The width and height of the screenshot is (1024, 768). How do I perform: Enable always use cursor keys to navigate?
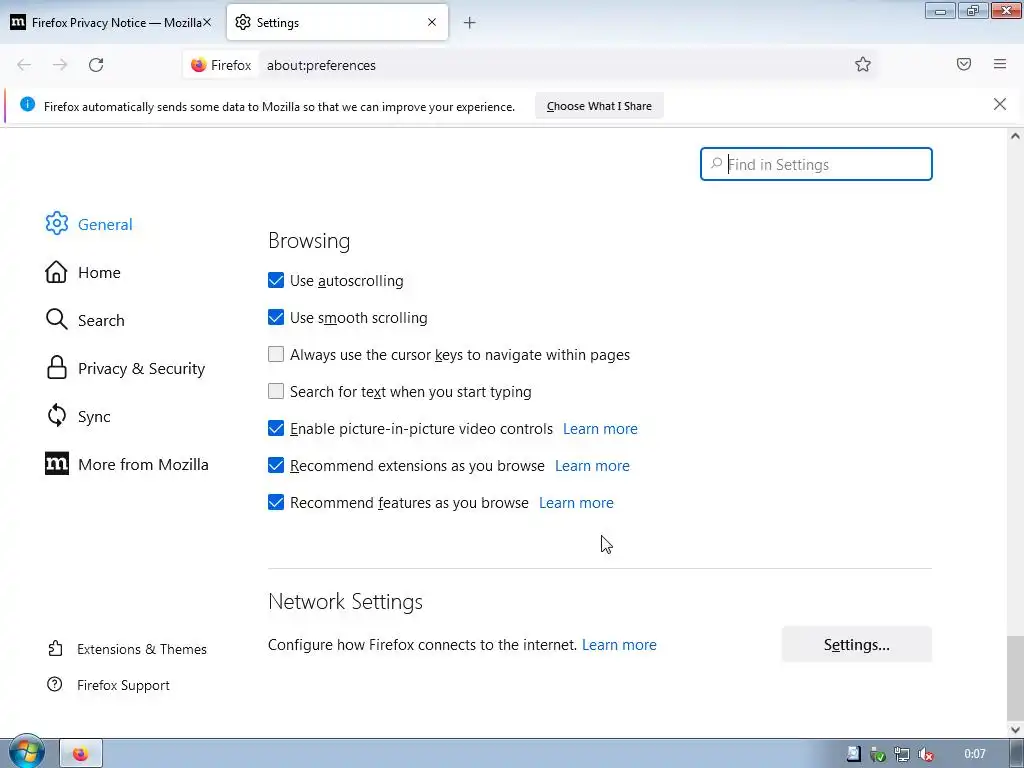276,354
